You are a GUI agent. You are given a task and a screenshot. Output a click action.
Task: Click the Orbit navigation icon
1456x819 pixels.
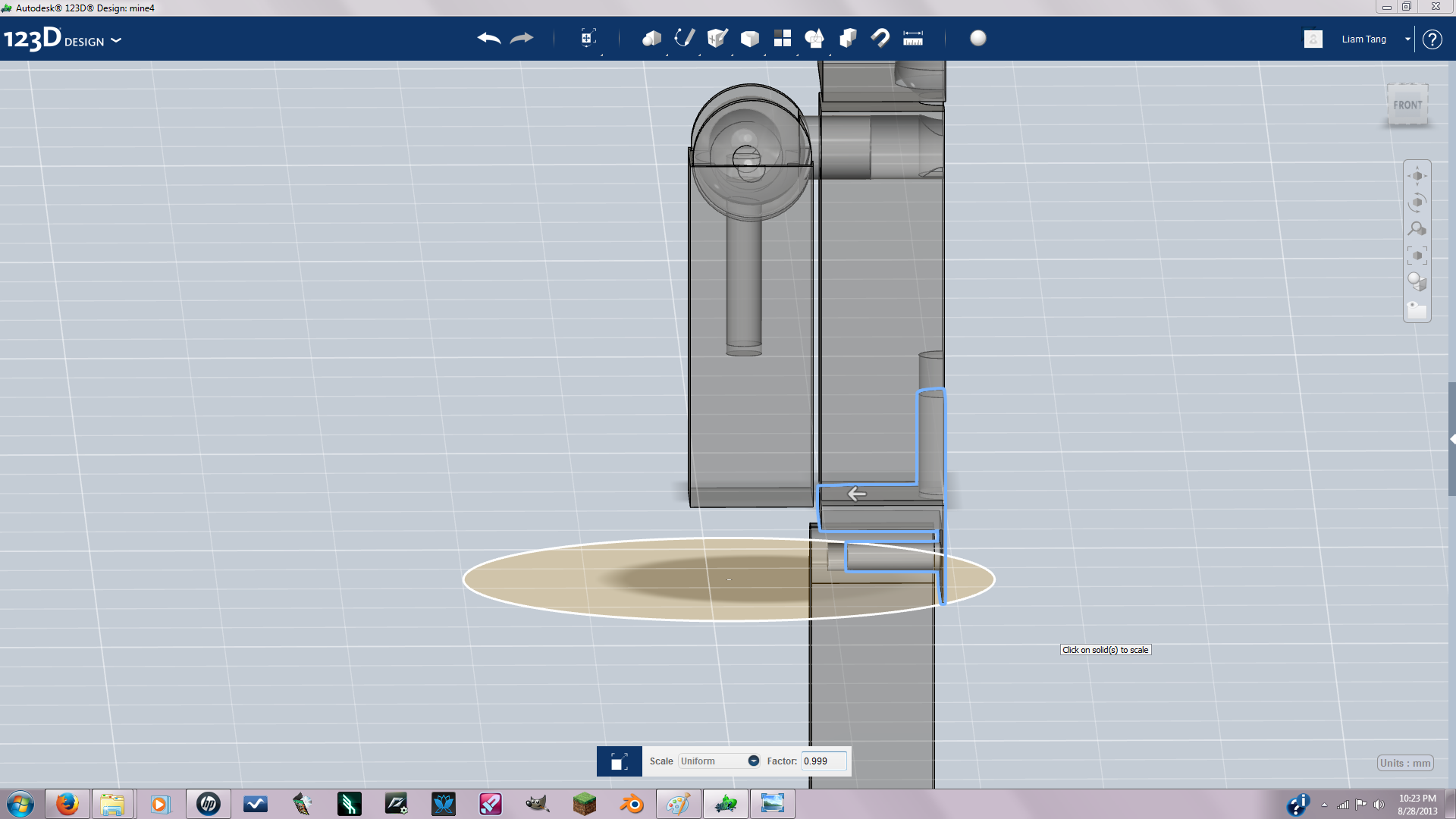pos(1417,202)
